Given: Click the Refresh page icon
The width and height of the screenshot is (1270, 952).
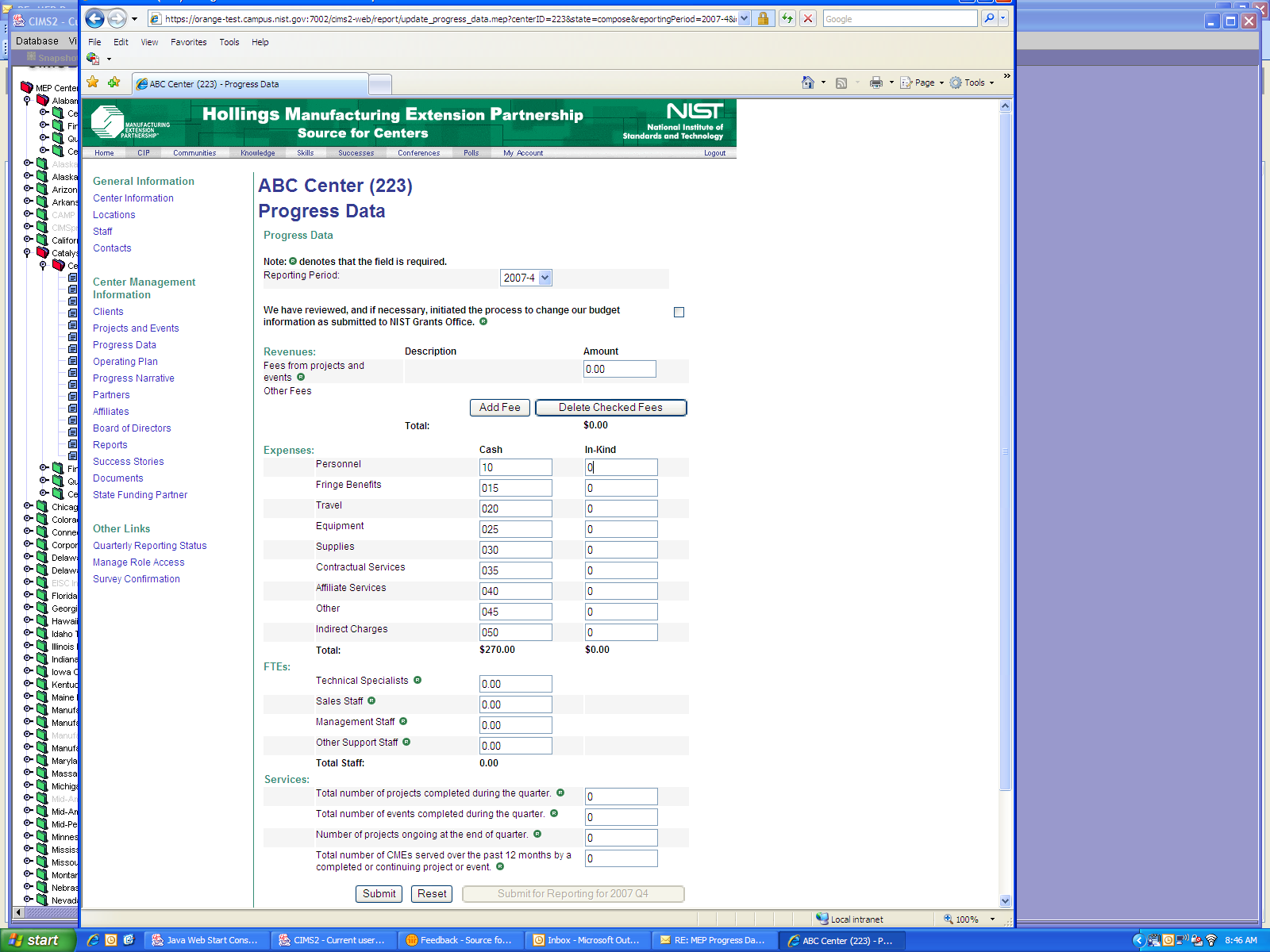Looking at the screenshot, I should click(787, 19).
